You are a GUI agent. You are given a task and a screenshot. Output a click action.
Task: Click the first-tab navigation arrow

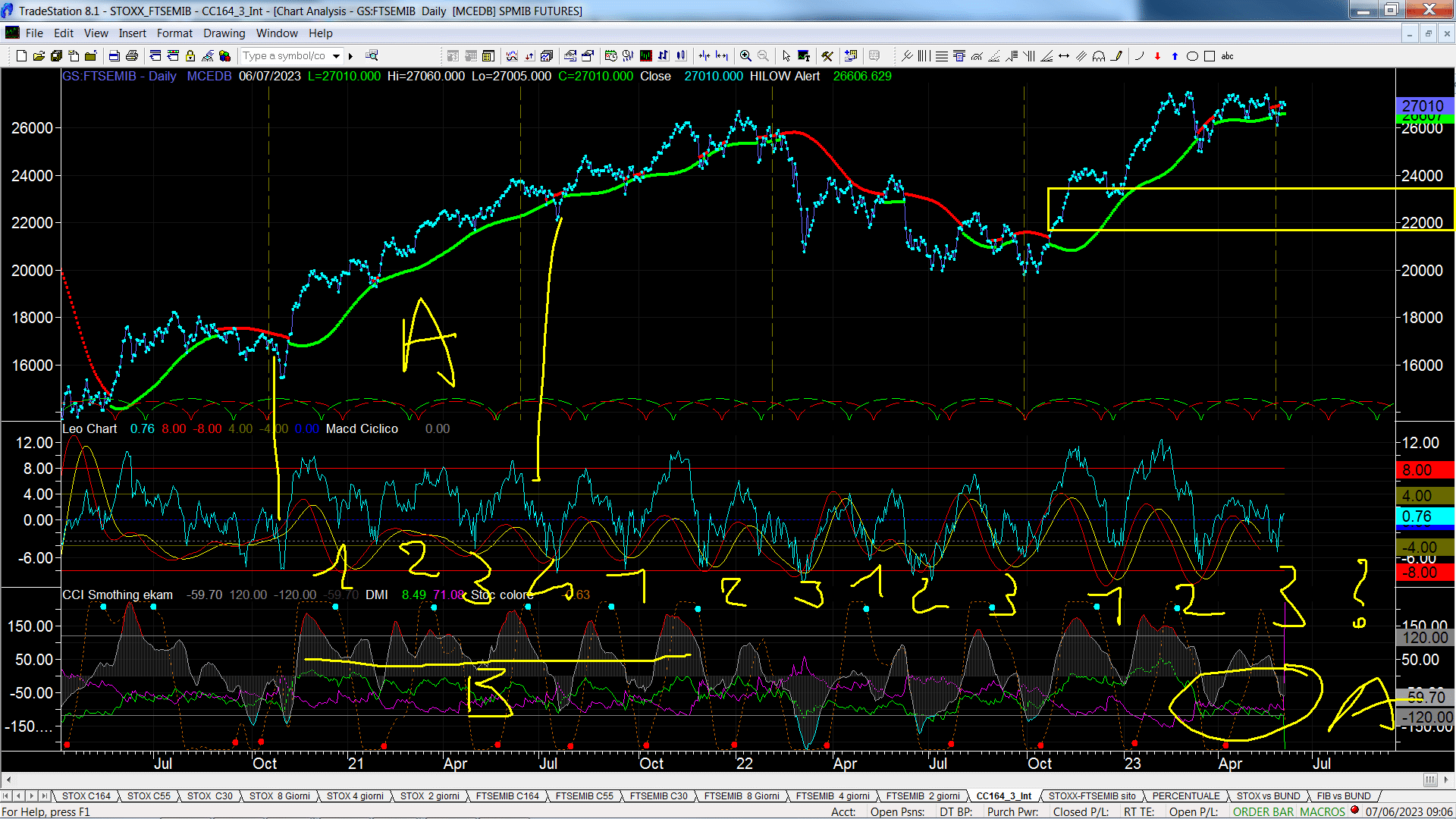(x=6, y=796)
